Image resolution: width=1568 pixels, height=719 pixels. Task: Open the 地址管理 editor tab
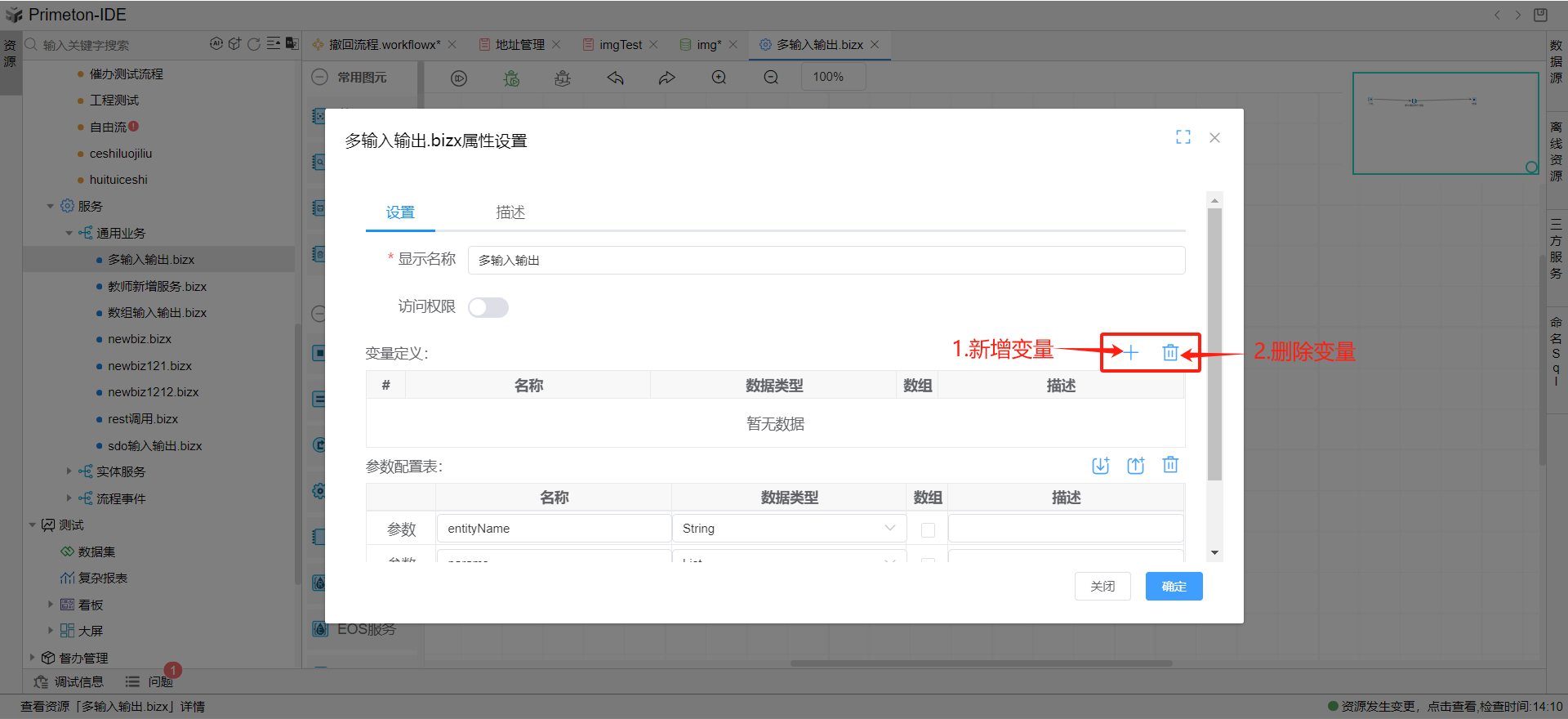click(x=519, y=45)
